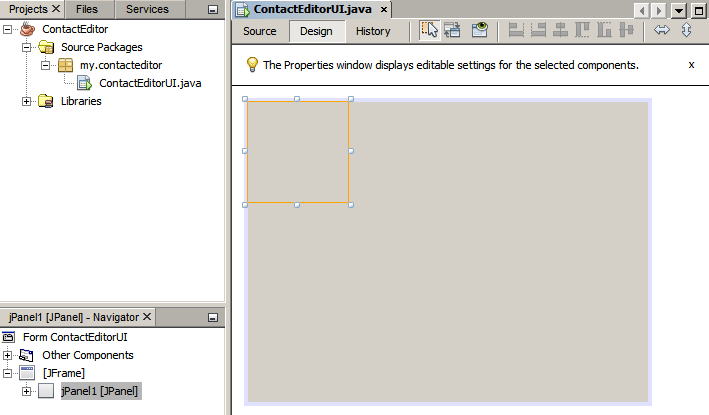The height and width of the screenshot is (415, 709).
Task: Click the Preview Design eye icon
Action: point(479,30)
